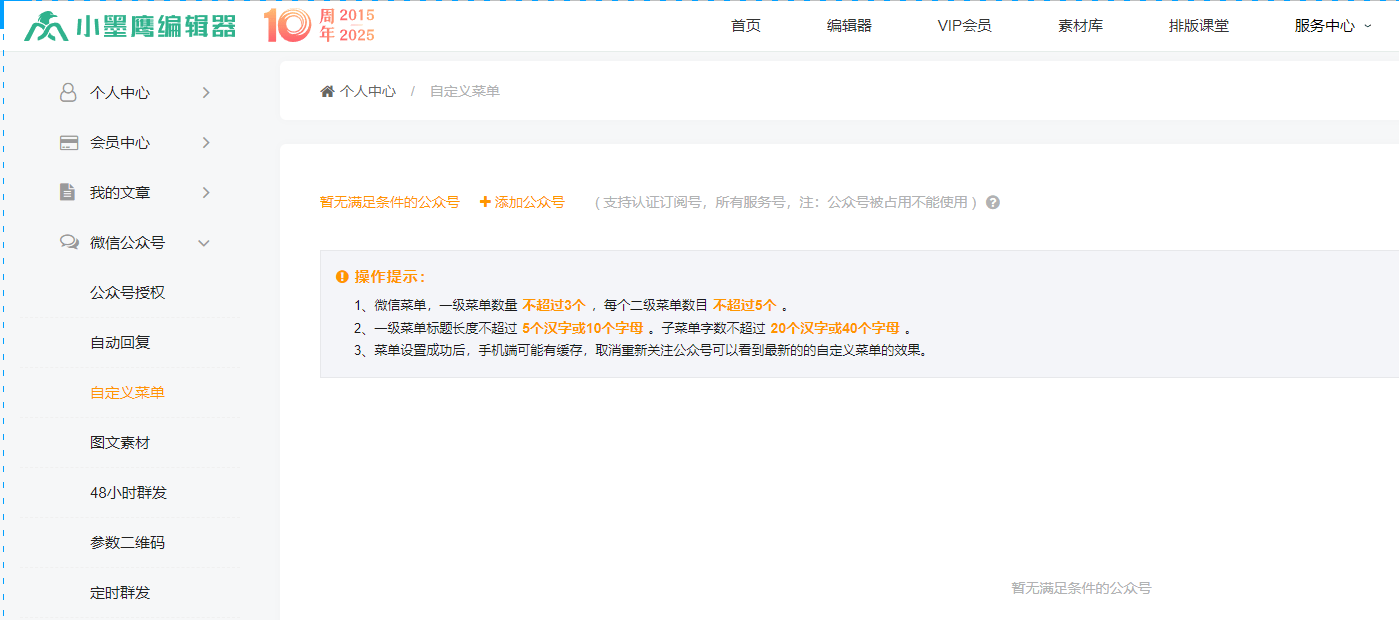Click the 微信公众号 chat bubble icon
Screen dimensions: 1399x620
pos(69,242)
